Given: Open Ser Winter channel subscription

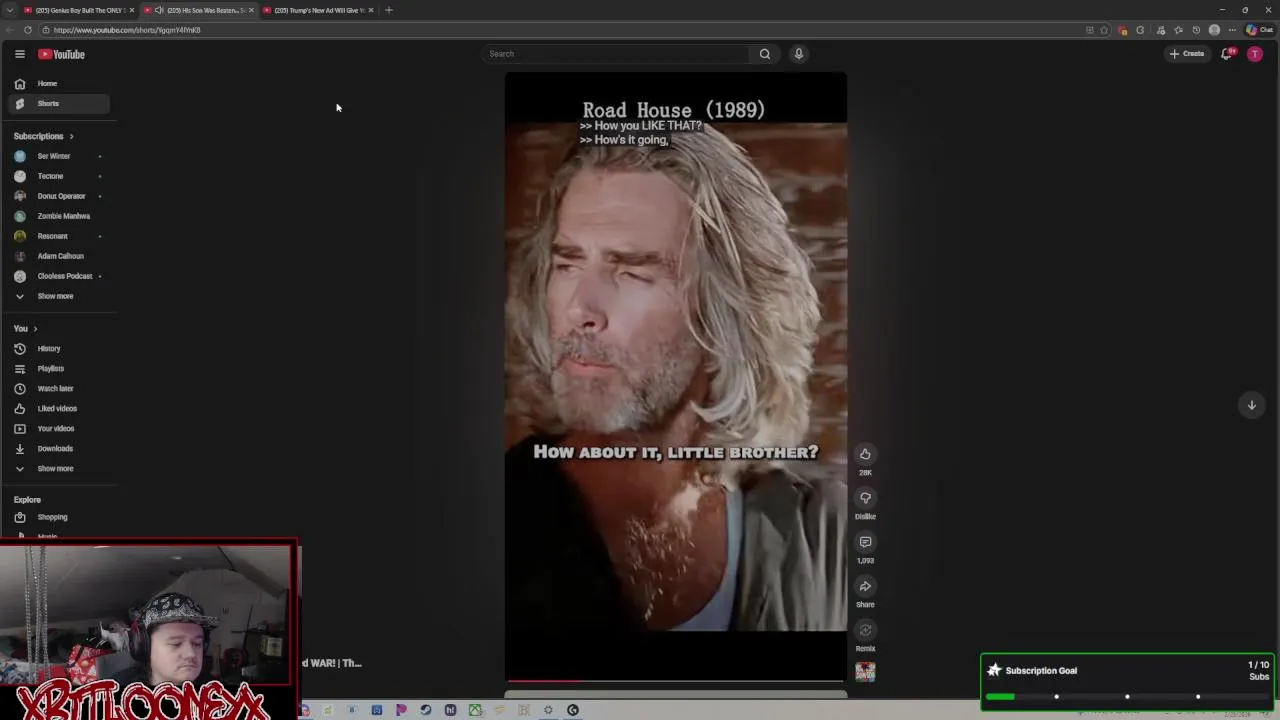Looking at the screenshot, I should pos(60,156).
